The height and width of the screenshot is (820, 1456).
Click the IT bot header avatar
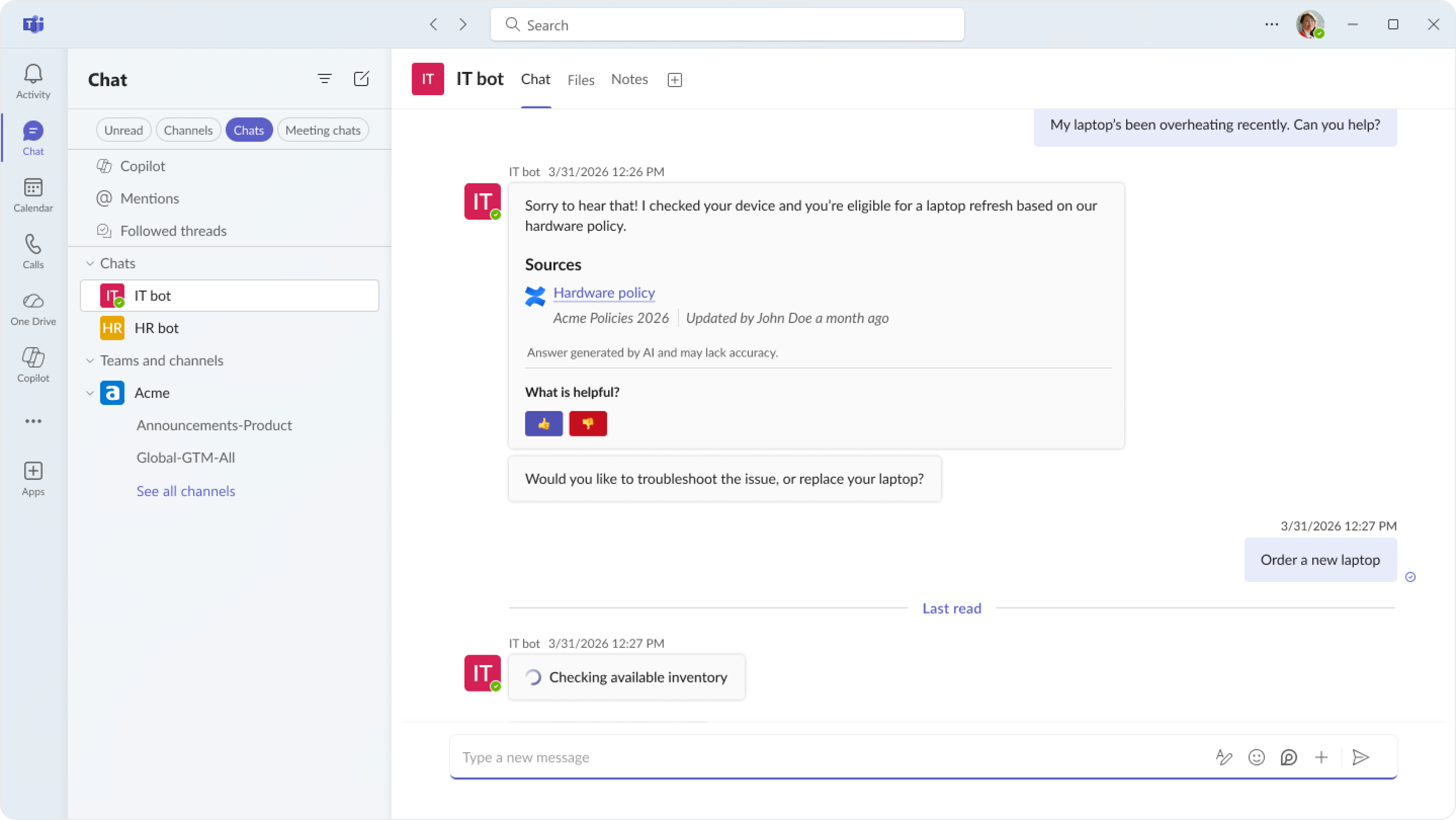[428, 79]
